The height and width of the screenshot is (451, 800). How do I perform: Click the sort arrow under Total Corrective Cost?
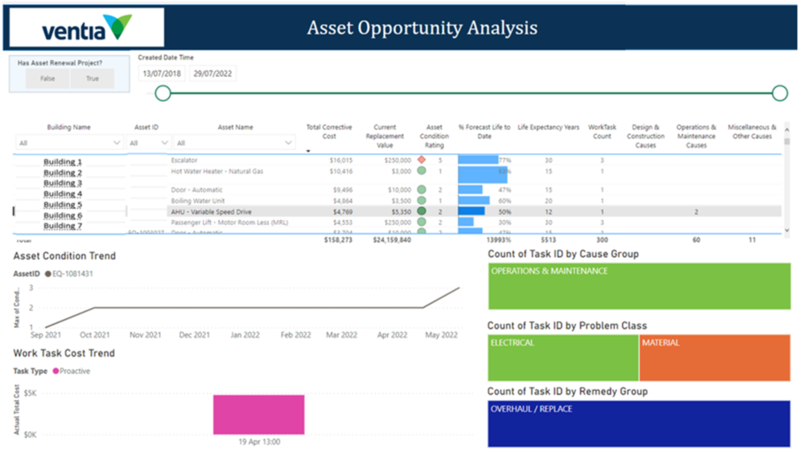(x=309, y=151)
